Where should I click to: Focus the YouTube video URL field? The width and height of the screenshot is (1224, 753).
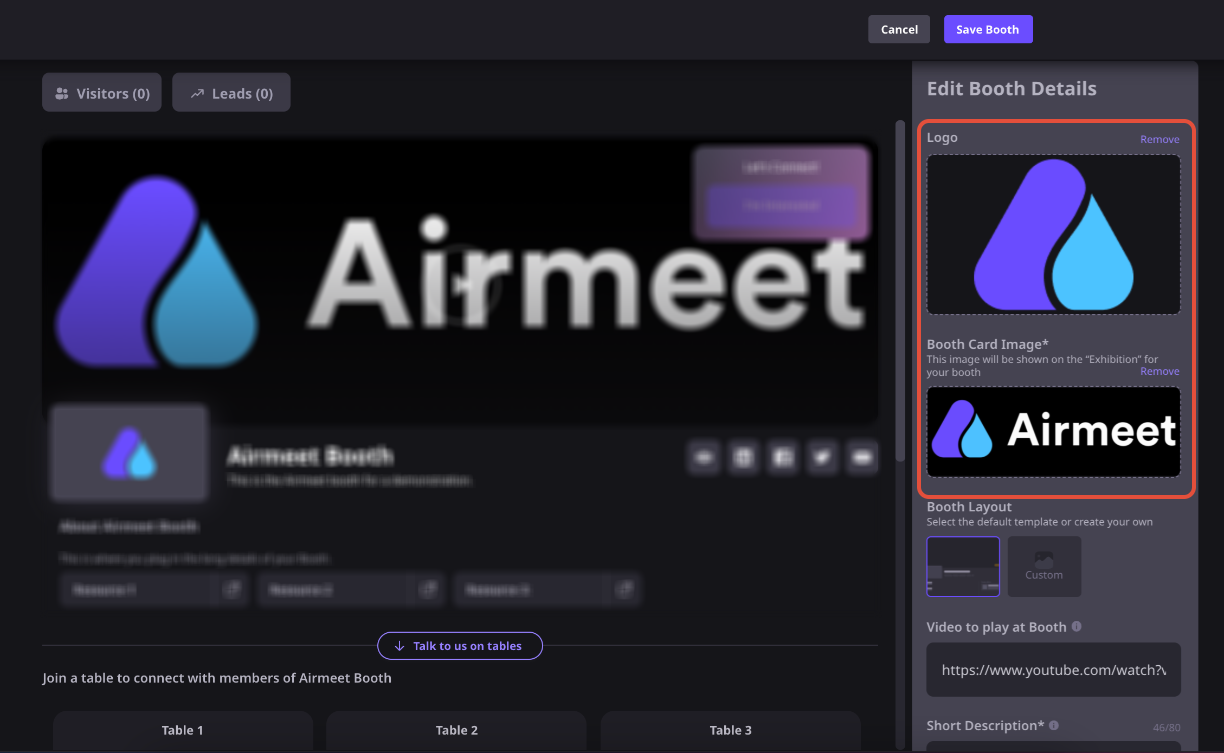1054,670
